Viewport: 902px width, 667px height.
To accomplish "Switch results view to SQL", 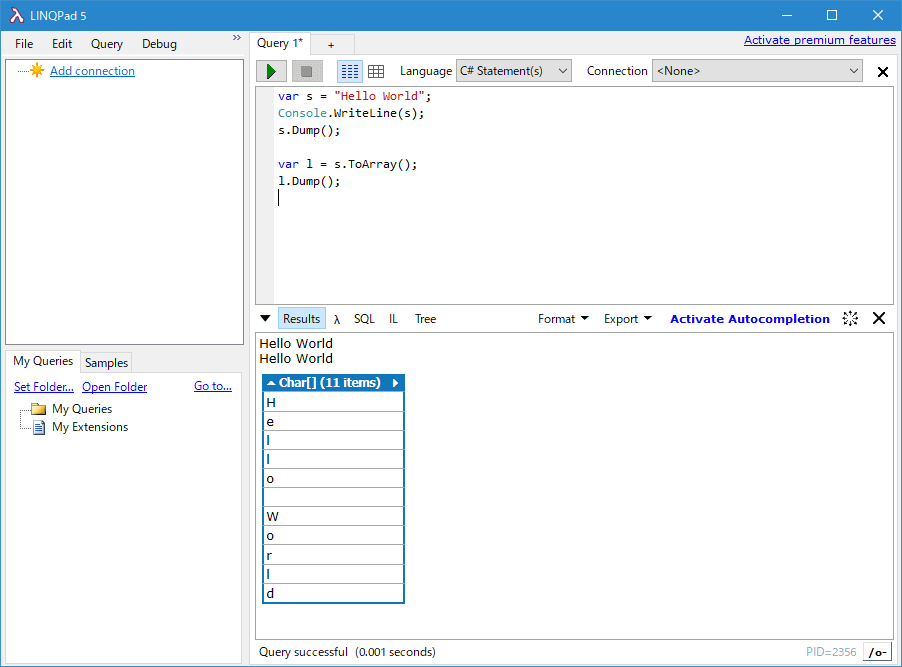I will point(364,318).
